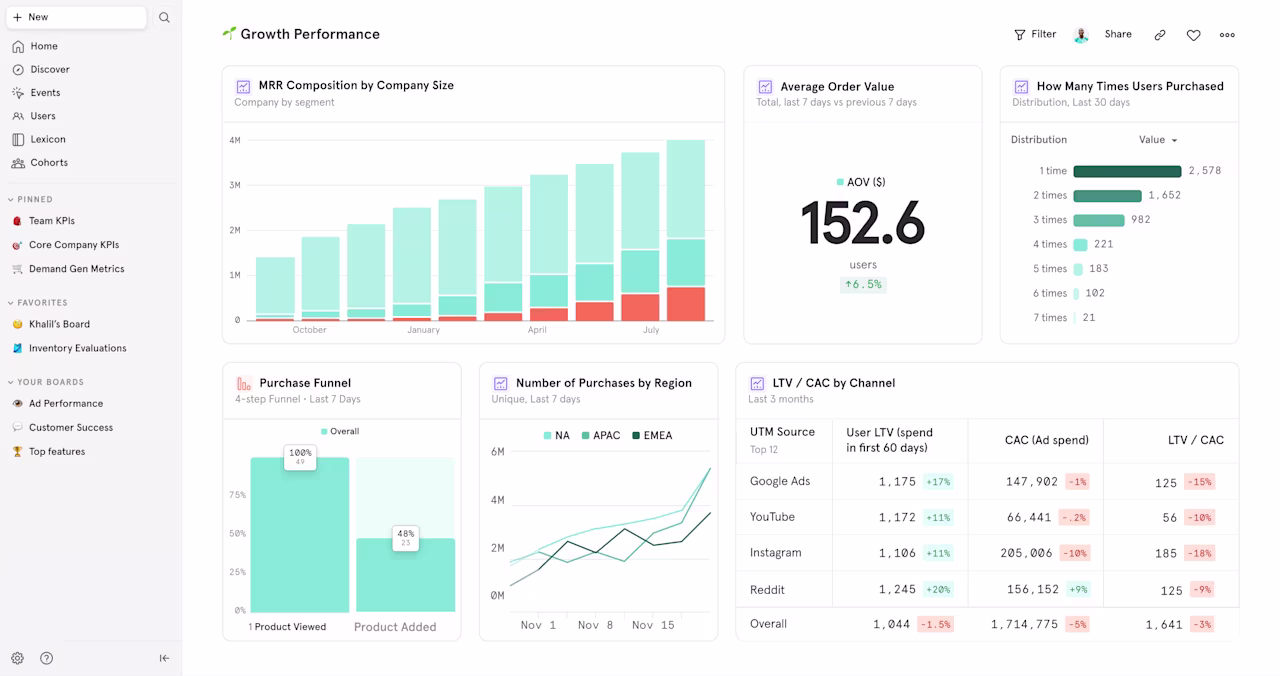Click the YouTube row label

click(x=772, y=517)
